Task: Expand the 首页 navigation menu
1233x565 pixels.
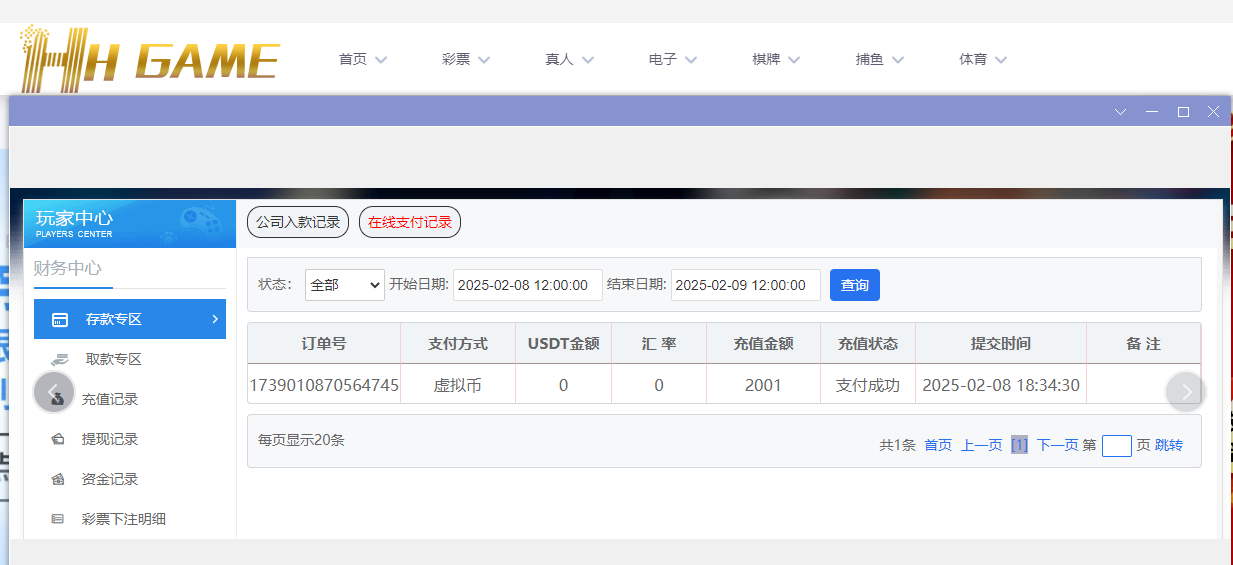Action: pos(362,60)
